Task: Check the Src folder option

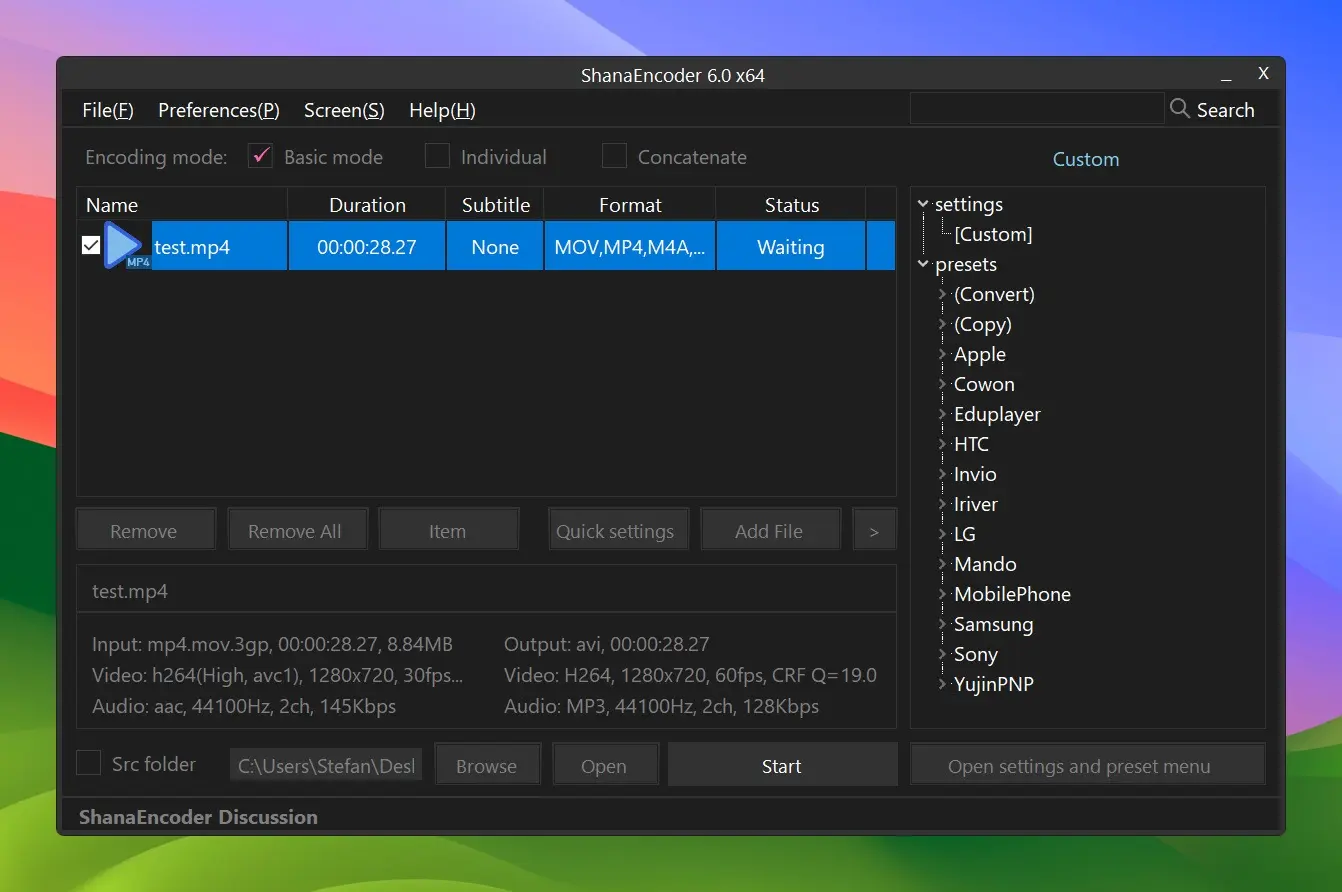Action: pyautogui.click(x=89, y=764)
